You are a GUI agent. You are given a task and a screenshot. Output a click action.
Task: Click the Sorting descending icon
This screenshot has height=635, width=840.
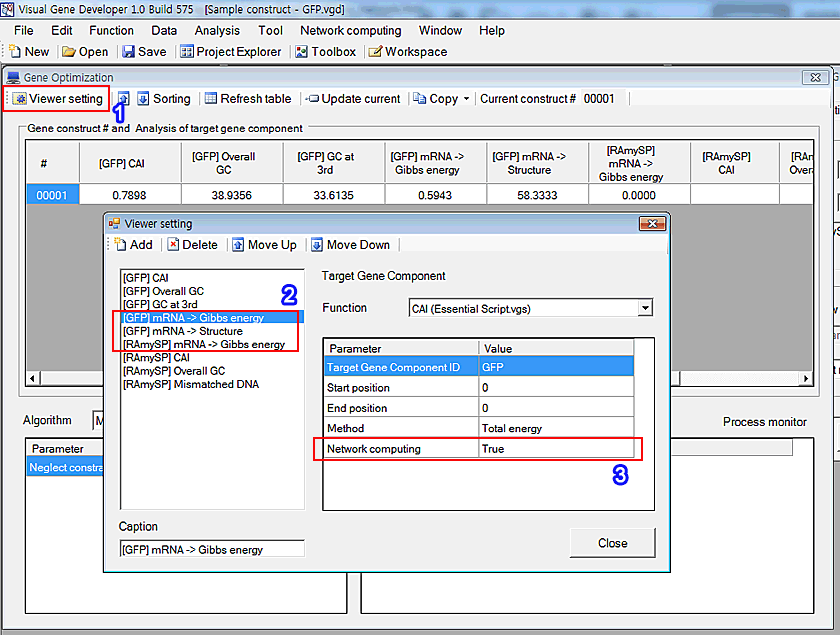click(143, 99)
